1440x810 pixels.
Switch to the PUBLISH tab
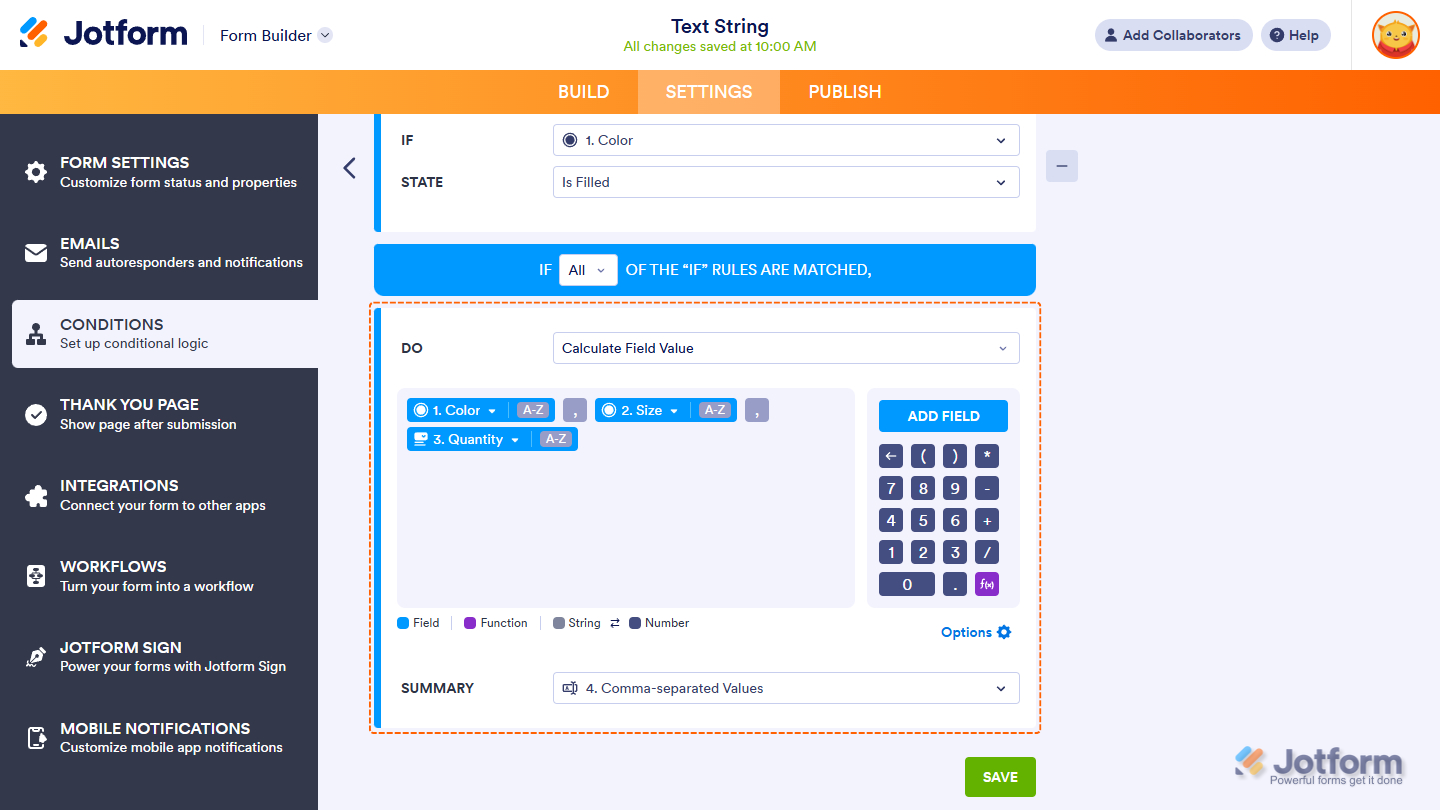(844, 91)
